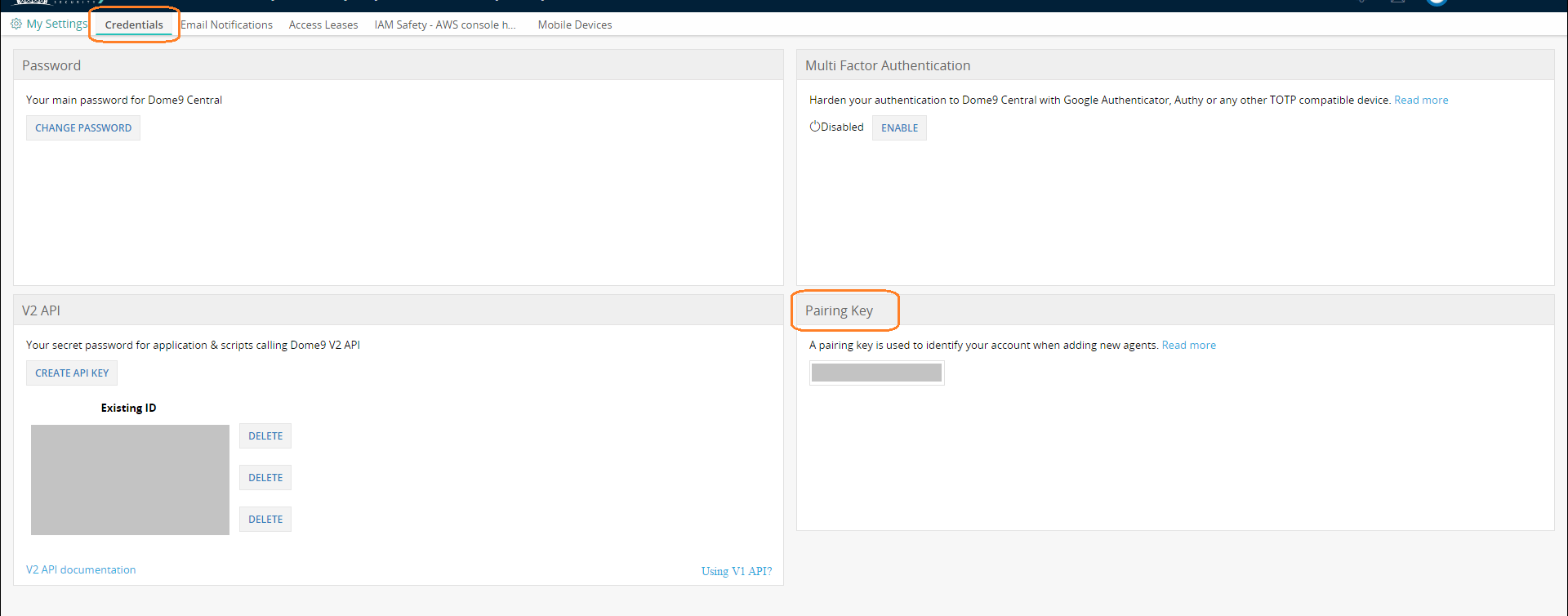Follow the Using V1 API? link
Viewport: 1568px width, 616px height.
737,571
